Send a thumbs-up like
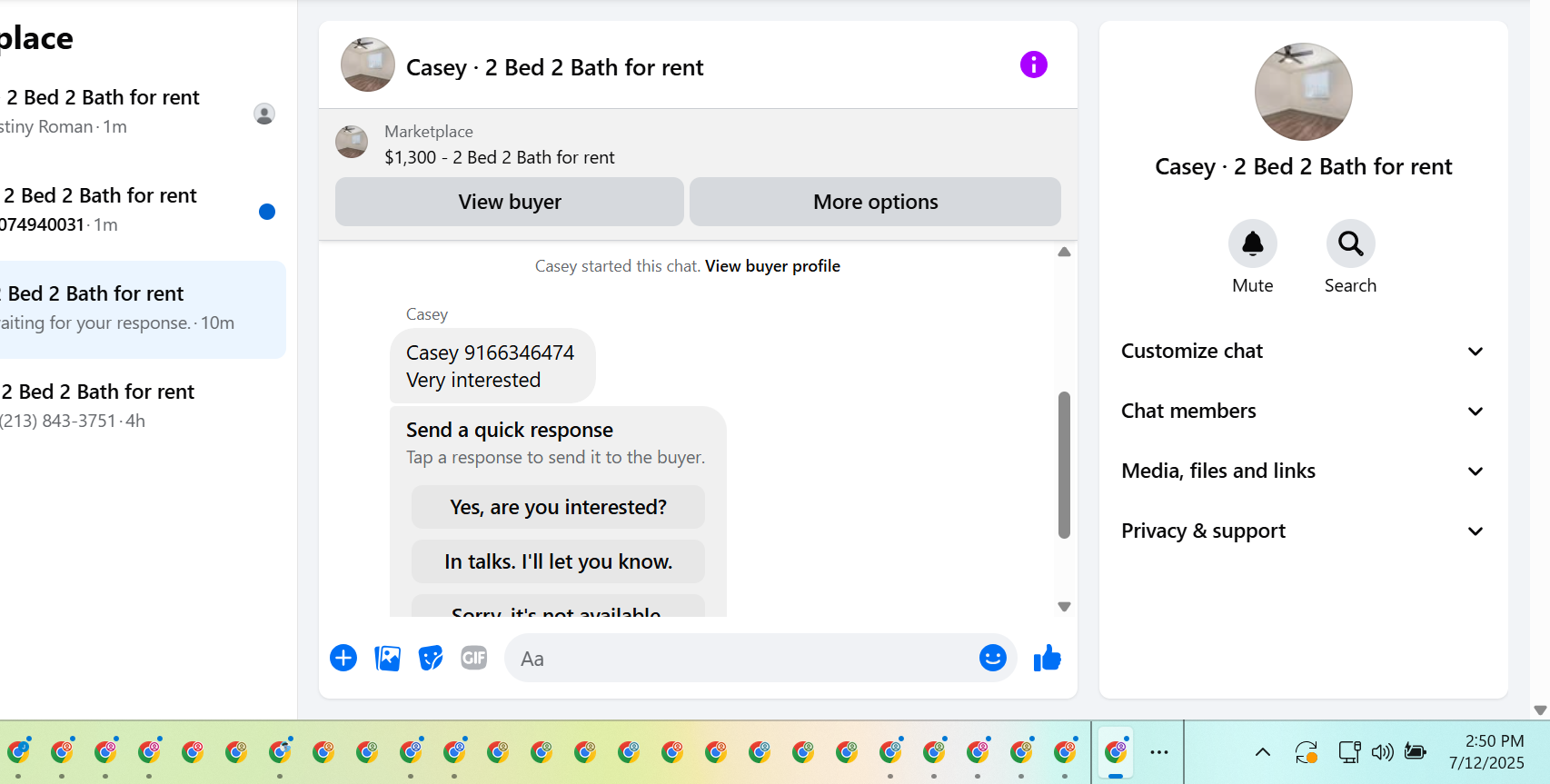The height and width of the screenshot is (784, 1550). tap(1048, 658)
